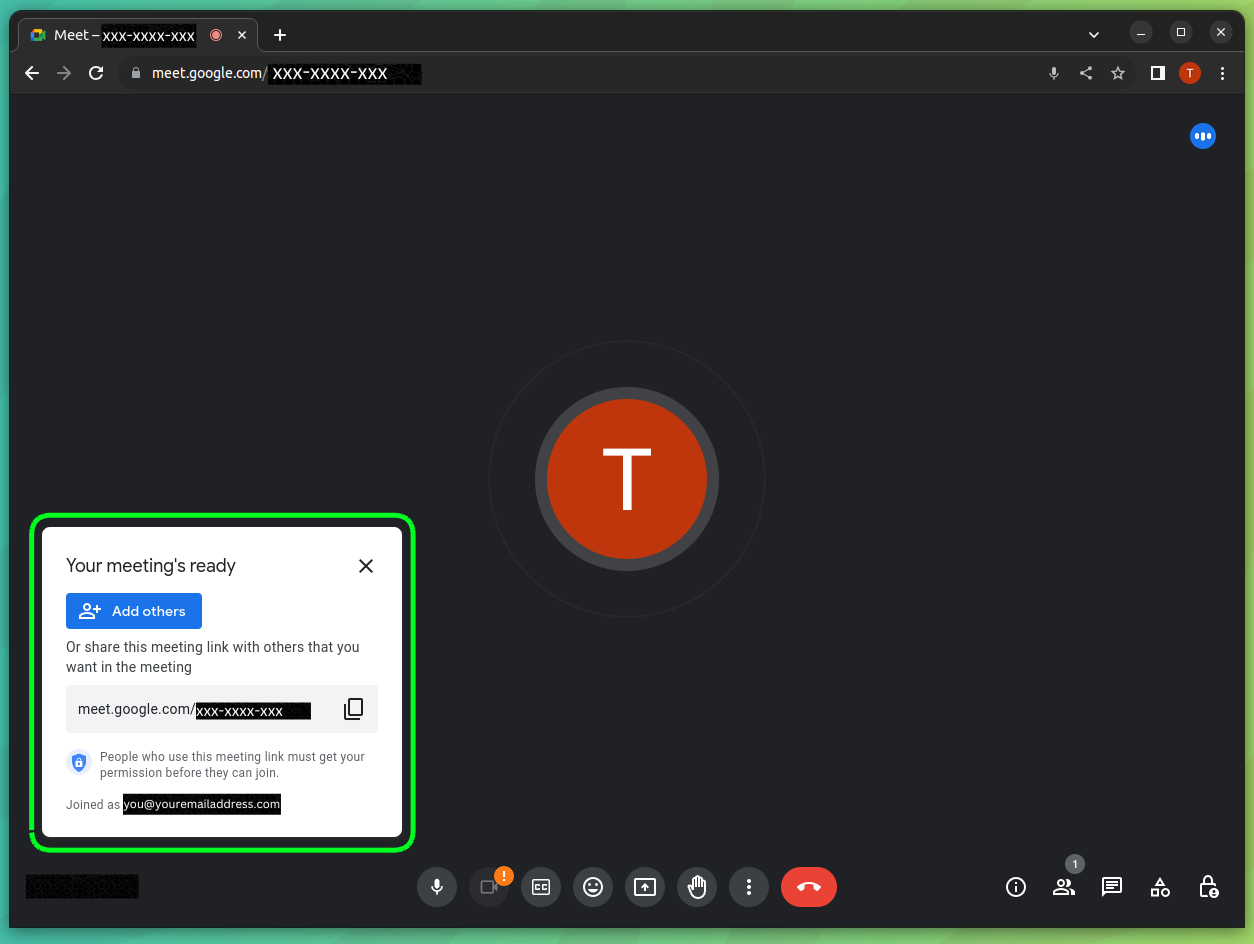Viewport: 1254px width, 944px height.
Task: Show the participants list icon
Action: (1063, 887)
